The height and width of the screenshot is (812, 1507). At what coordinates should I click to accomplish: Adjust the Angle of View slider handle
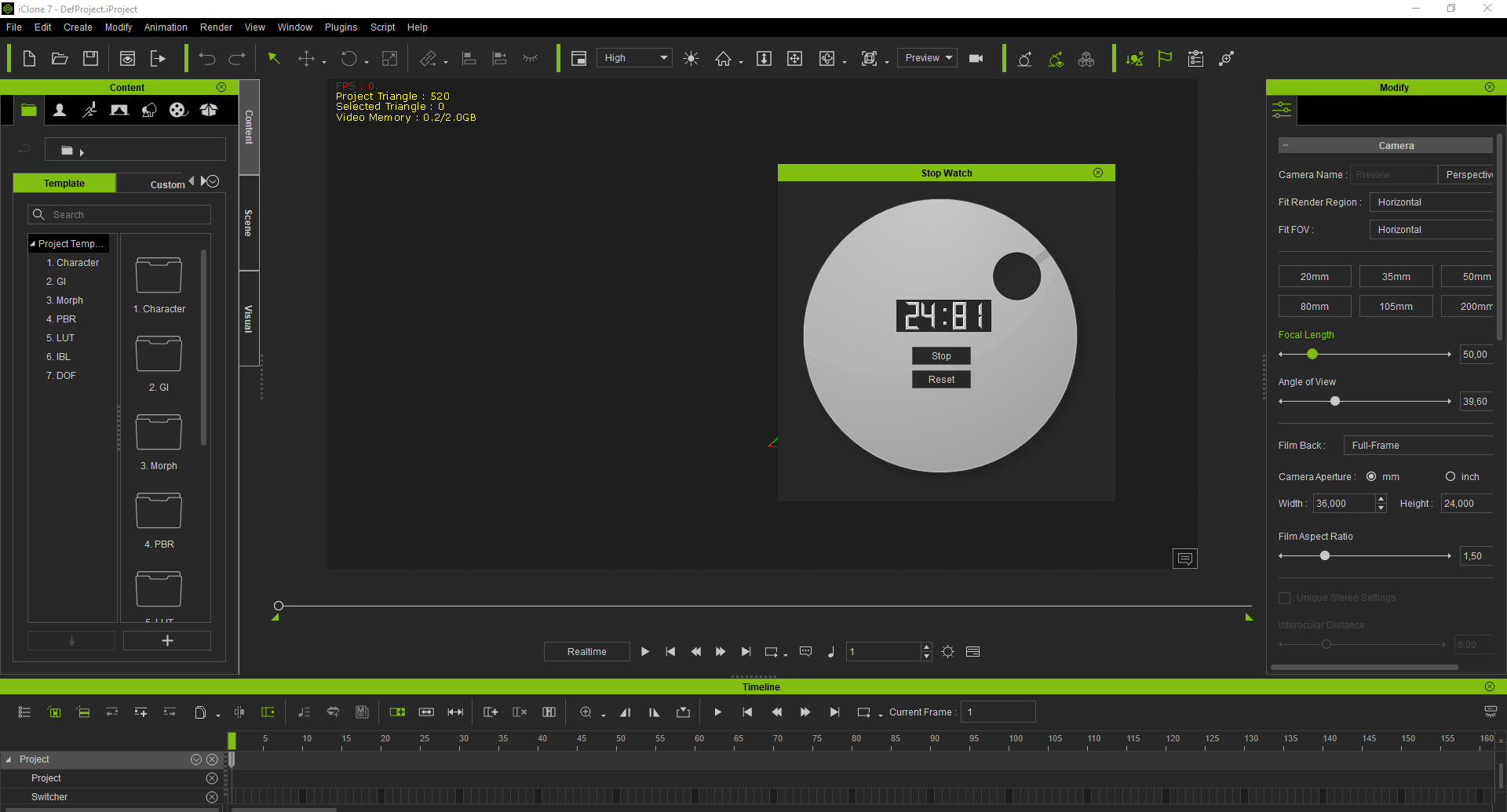1335,402
